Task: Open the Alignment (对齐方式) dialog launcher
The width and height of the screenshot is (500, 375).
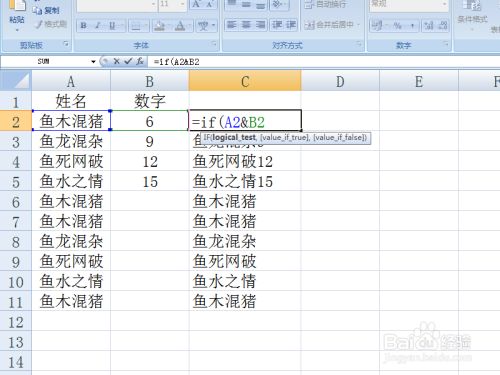Action: pyautogui.click(x=359, y=44)
